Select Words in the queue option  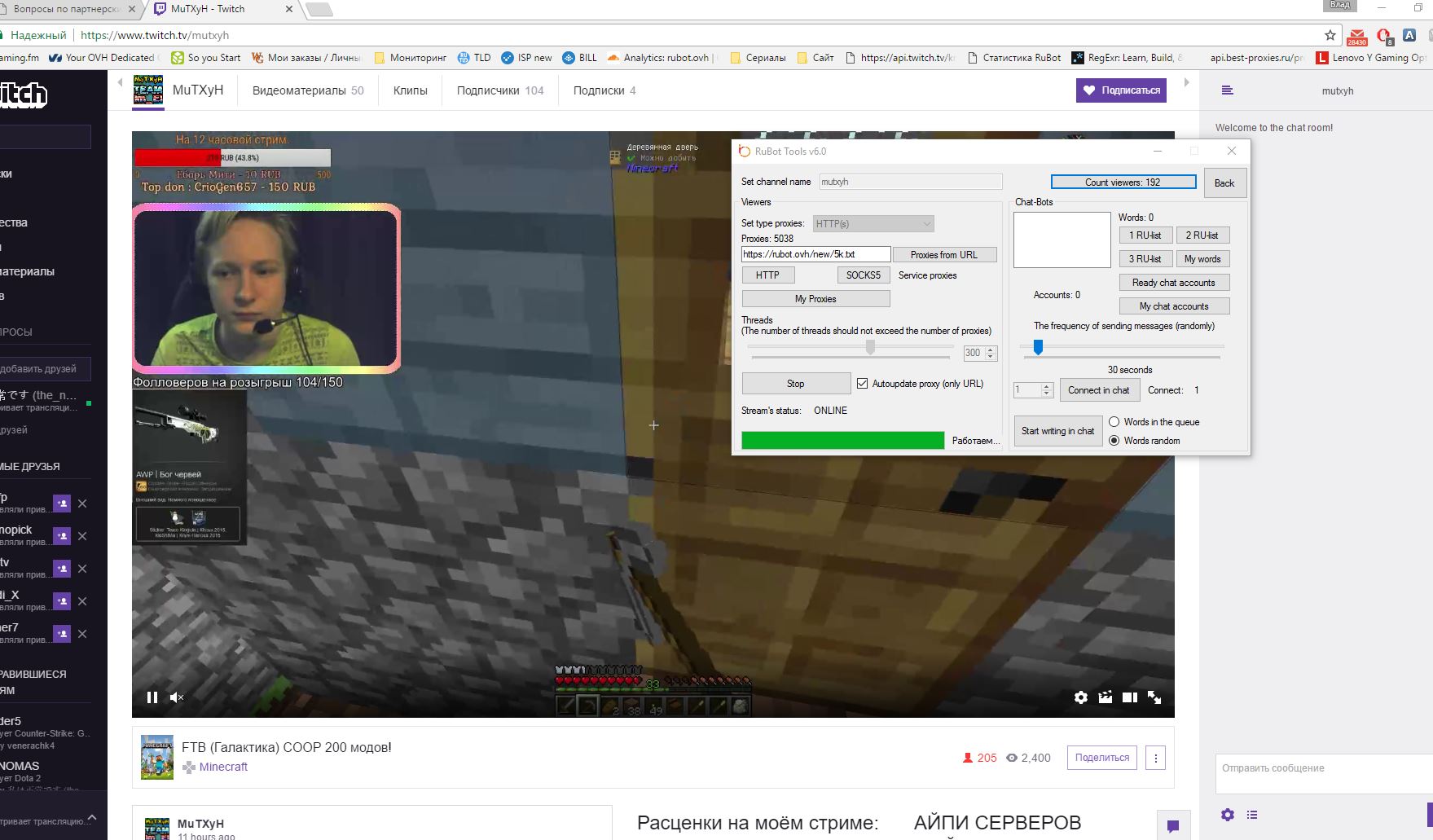click(x=1114, y=422)
